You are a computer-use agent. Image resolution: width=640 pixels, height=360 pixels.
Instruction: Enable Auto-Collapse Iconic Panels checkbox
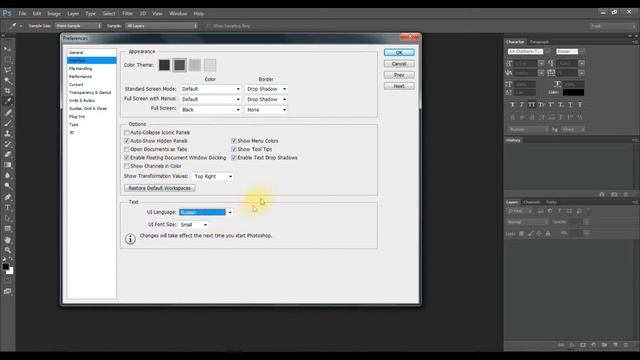tap(127, 133)
